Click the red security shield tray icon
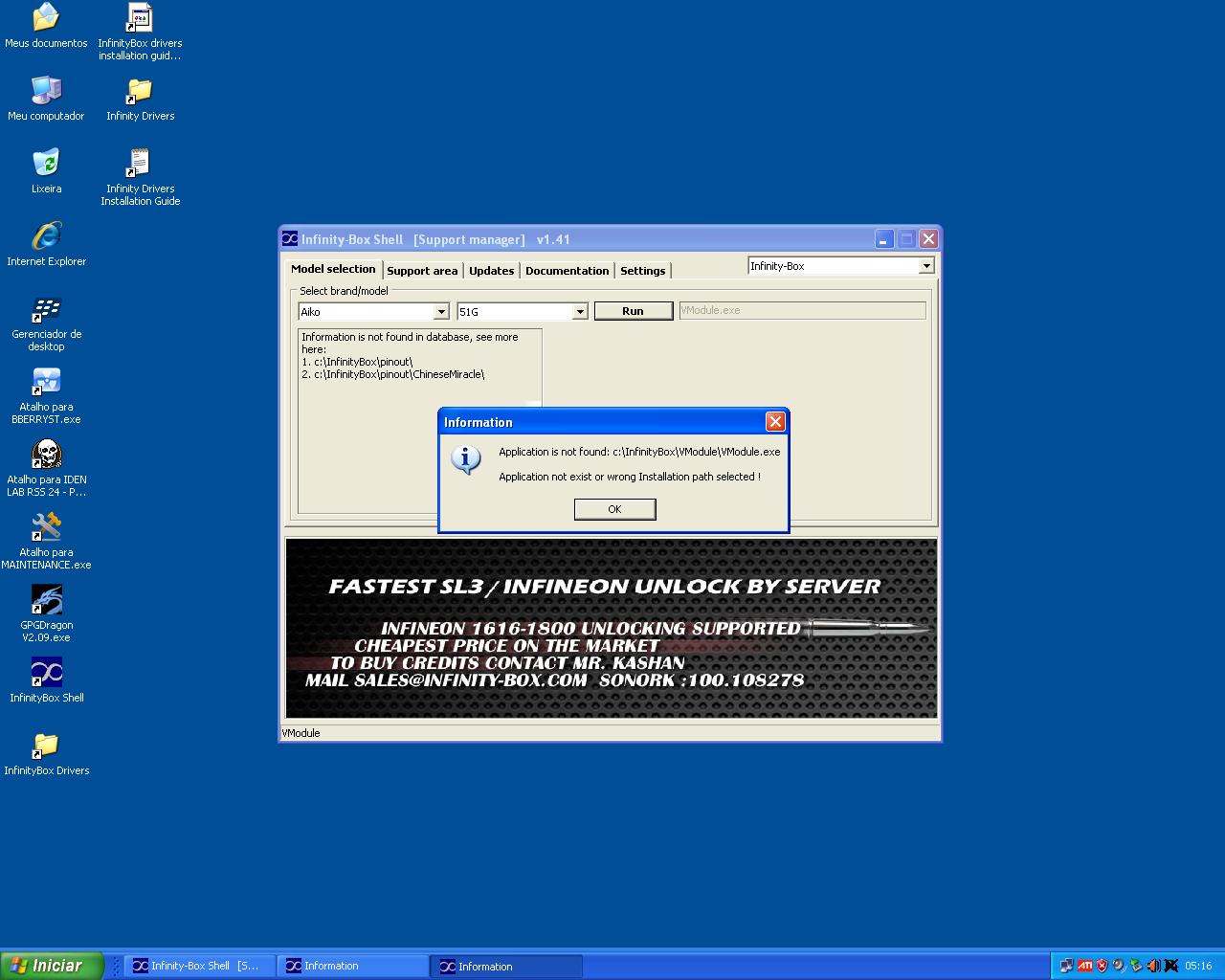 point(1102,966)
